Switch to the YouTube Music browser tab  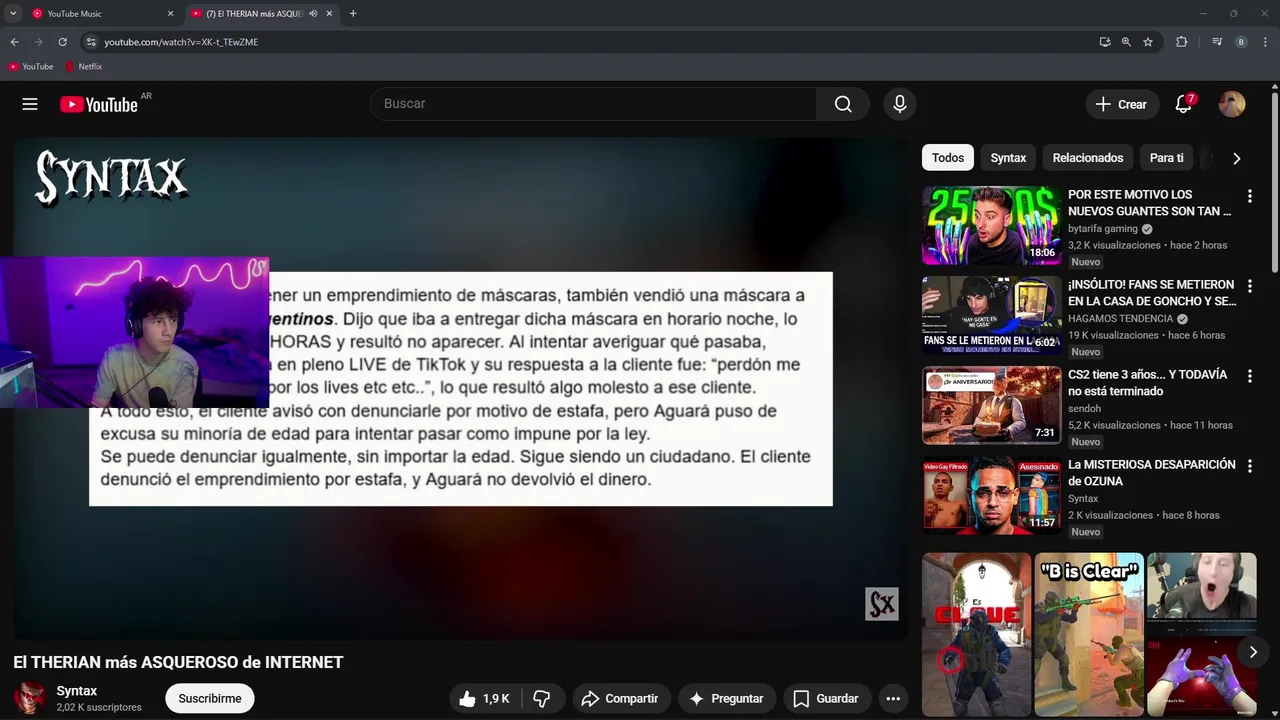click(102, 14)
